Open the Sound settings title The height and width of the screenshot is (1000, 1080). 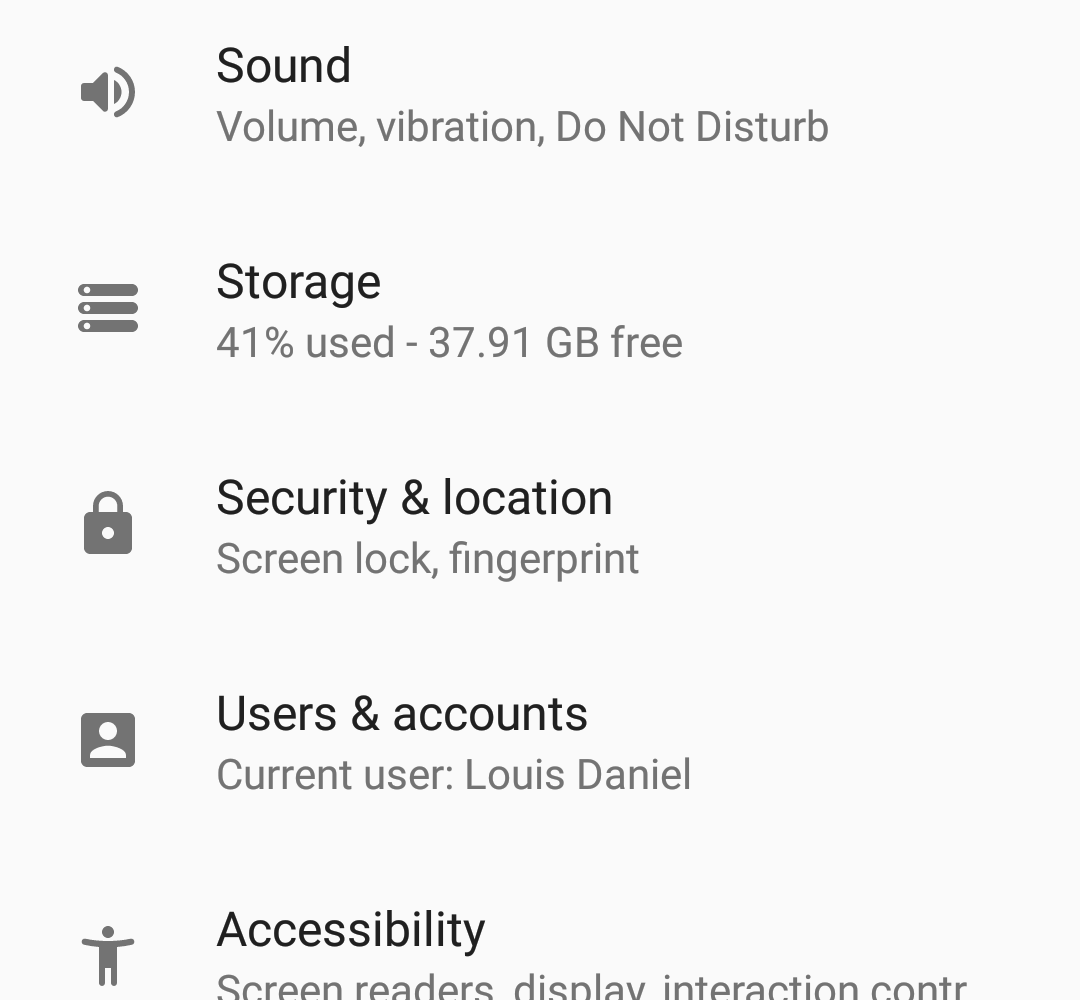click(x=284, y=66)
